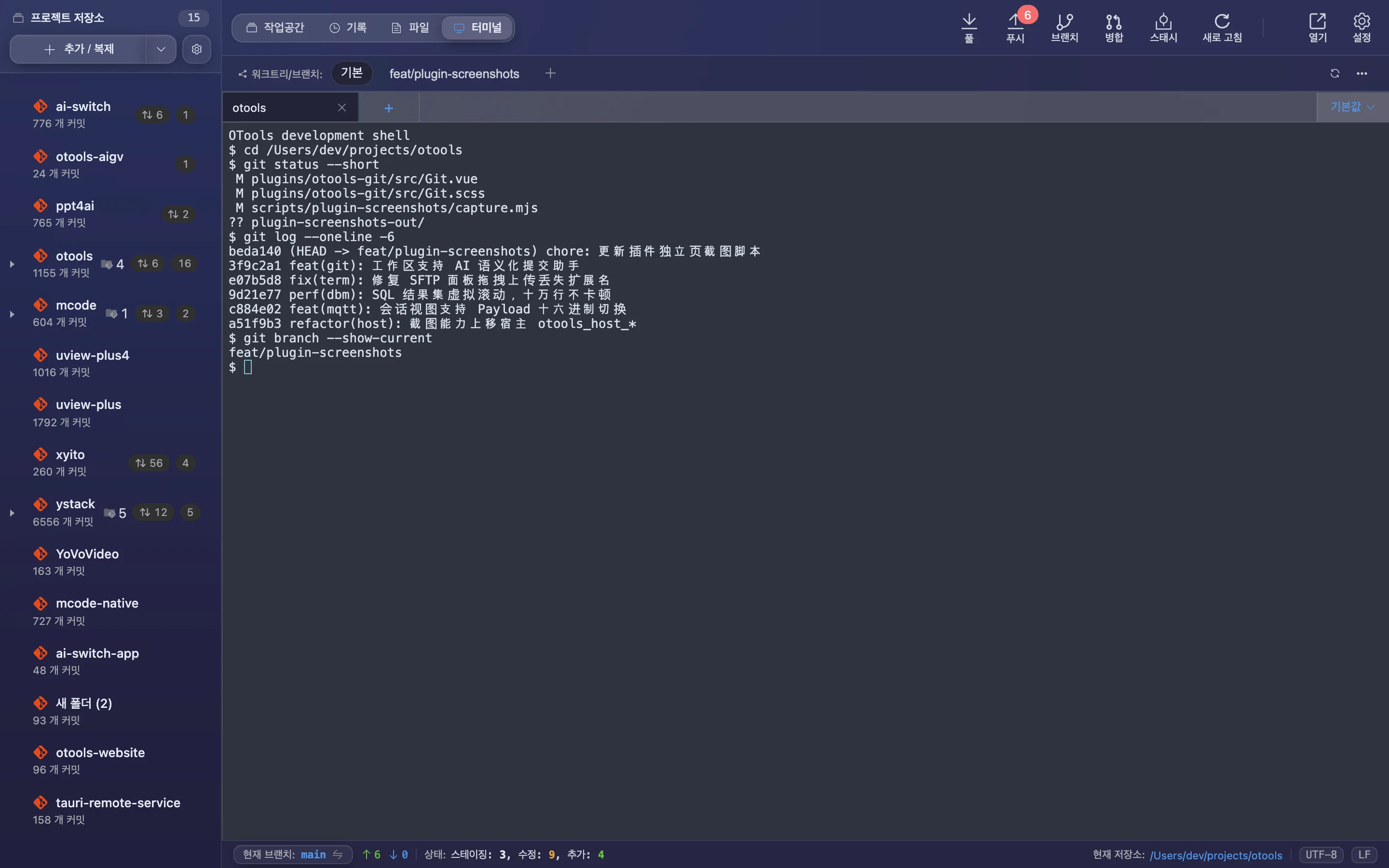Click the Pull (풀) toolbar icon
This screenshot has height=868, width=1389.
(969, 27)
